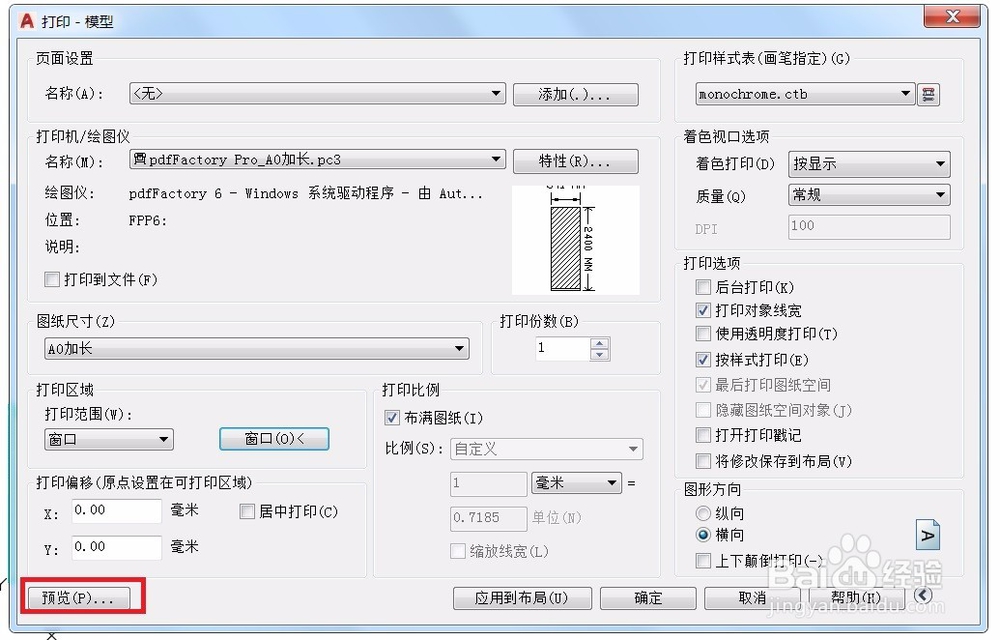The width and height of the screenshot is (1000, 640).
Task: Open the page setup name dropdown
Action: point(317,94)
